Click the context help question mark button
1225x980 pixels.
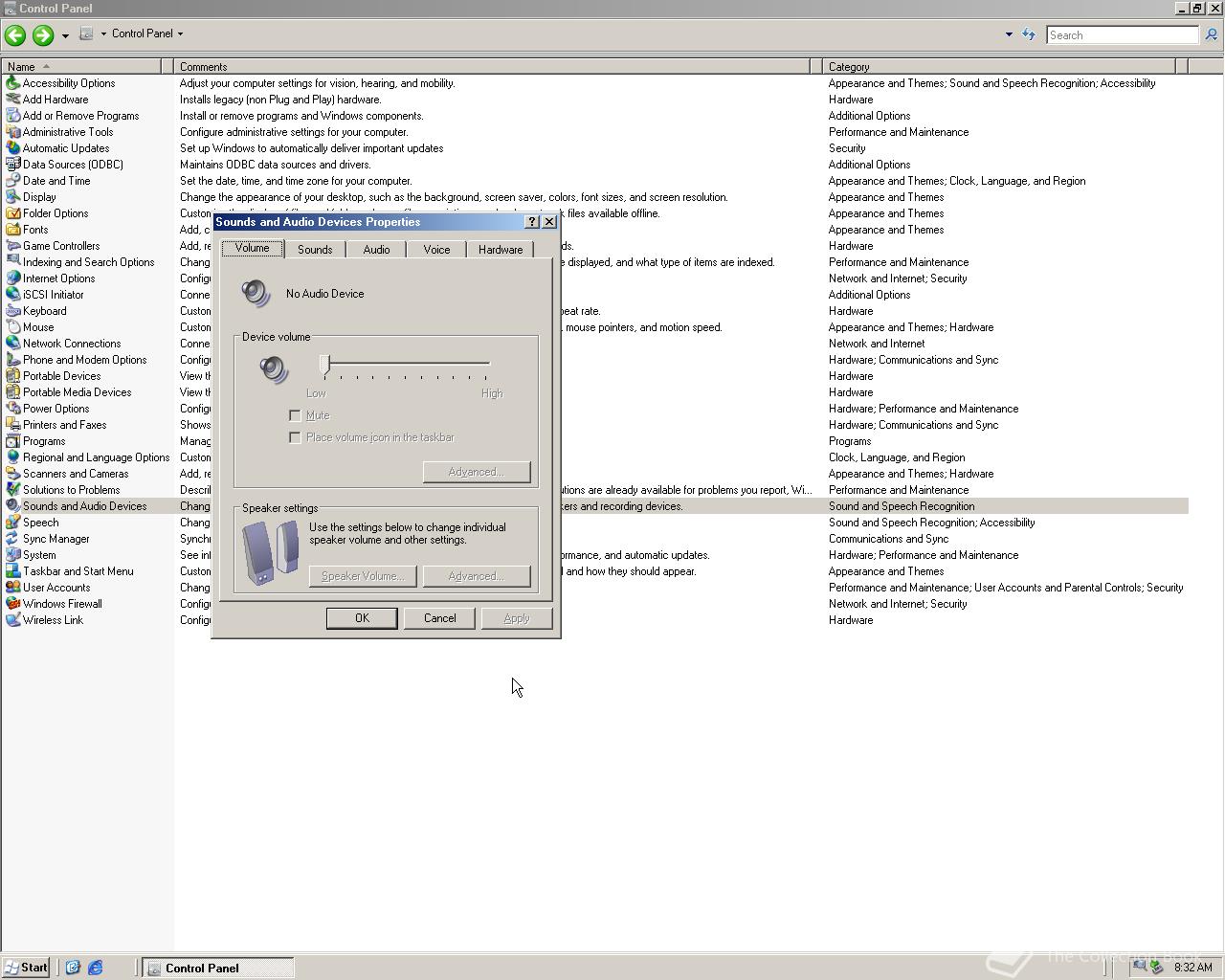coord(532,222)
